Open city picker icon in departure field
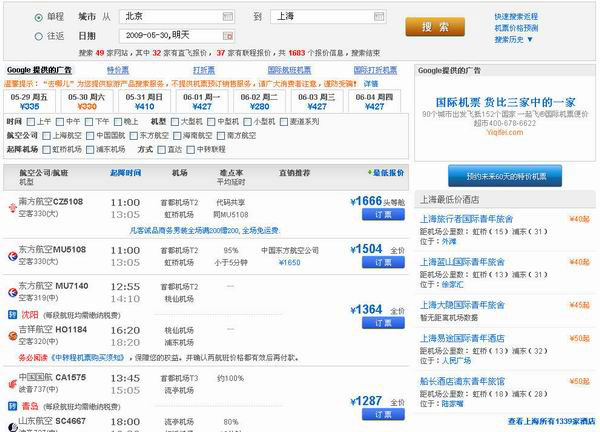The image size is (600, 432). 227,16
